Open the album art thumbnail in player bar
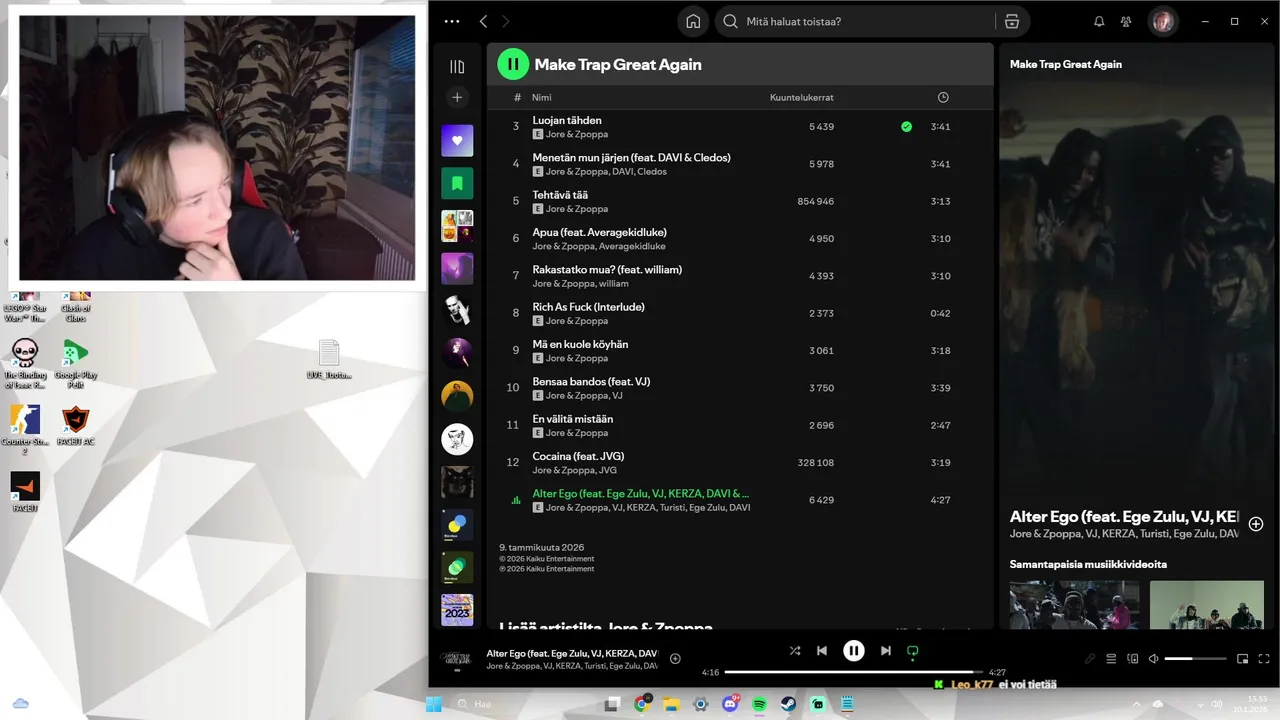 pyautogui.click(x=457, y=658)
